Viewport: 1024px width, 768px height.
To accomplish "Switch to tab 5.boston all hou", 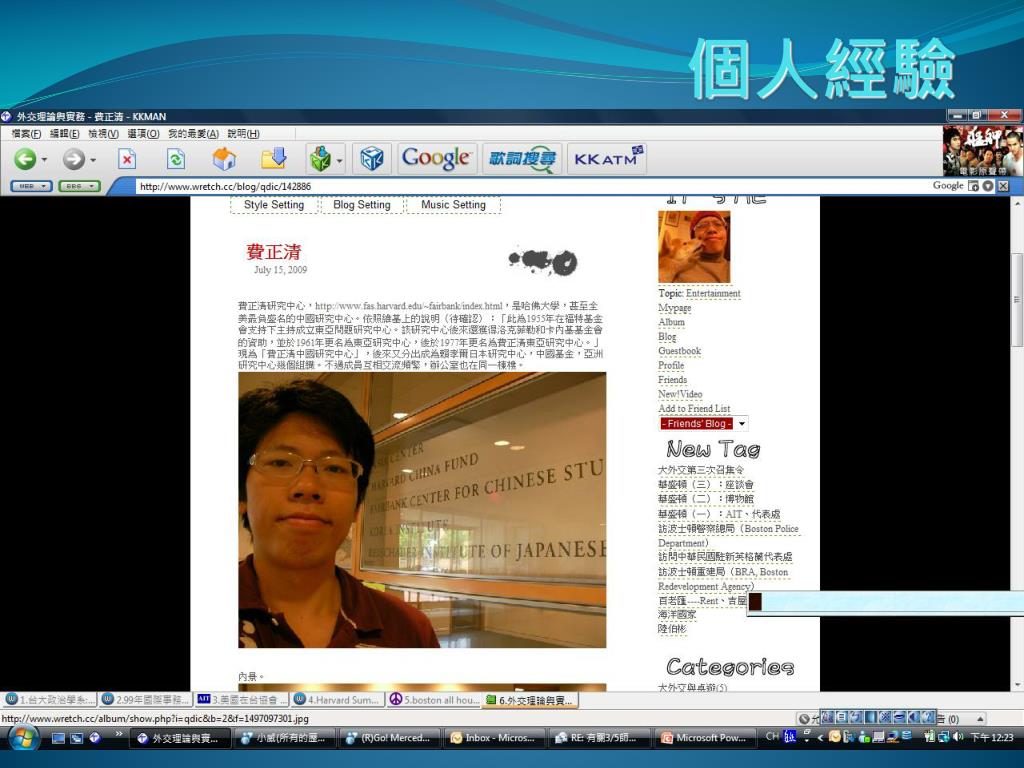I will point(434,700).
